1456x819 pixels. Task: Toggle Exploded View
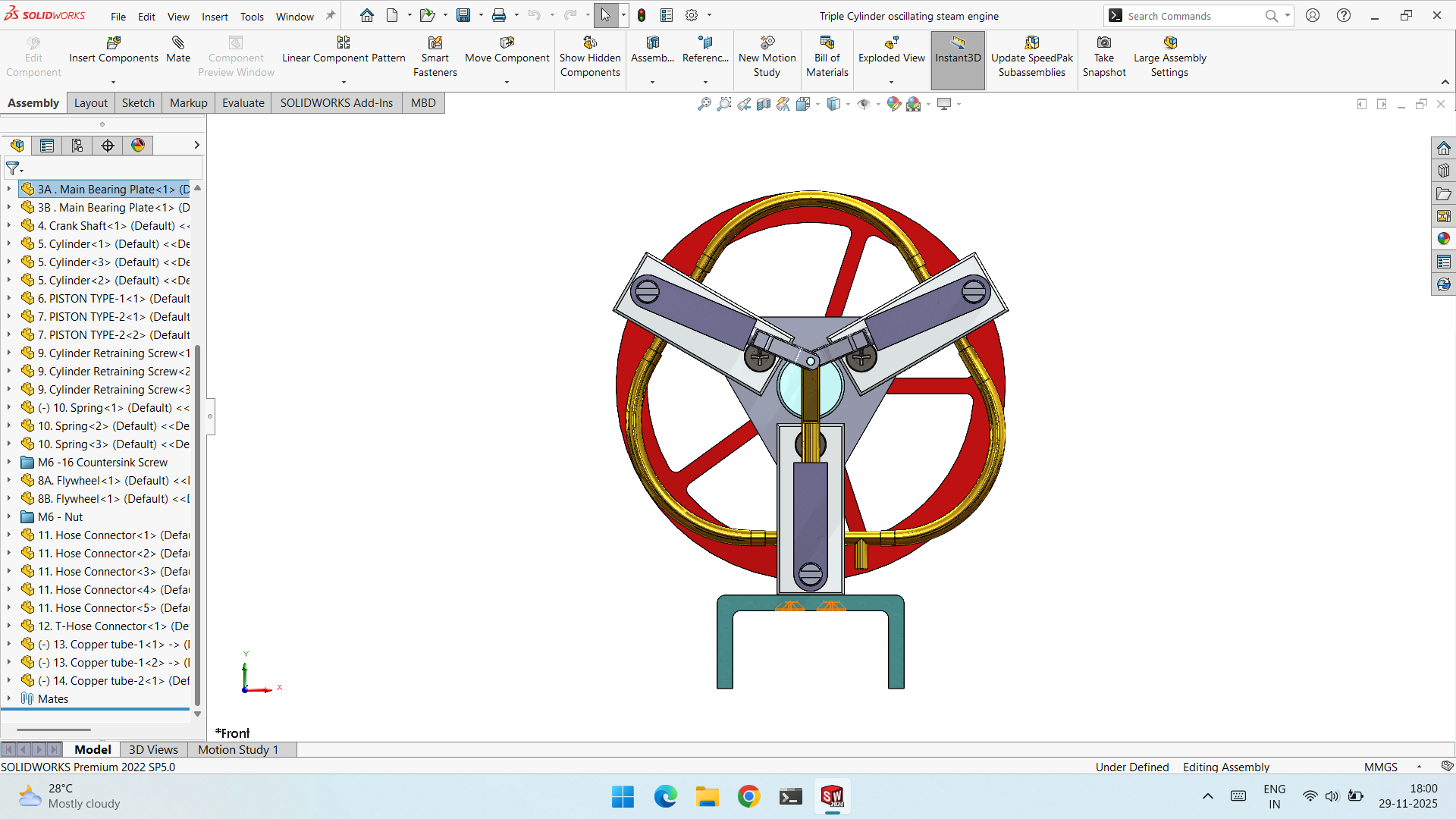click(x=891, y=43)
